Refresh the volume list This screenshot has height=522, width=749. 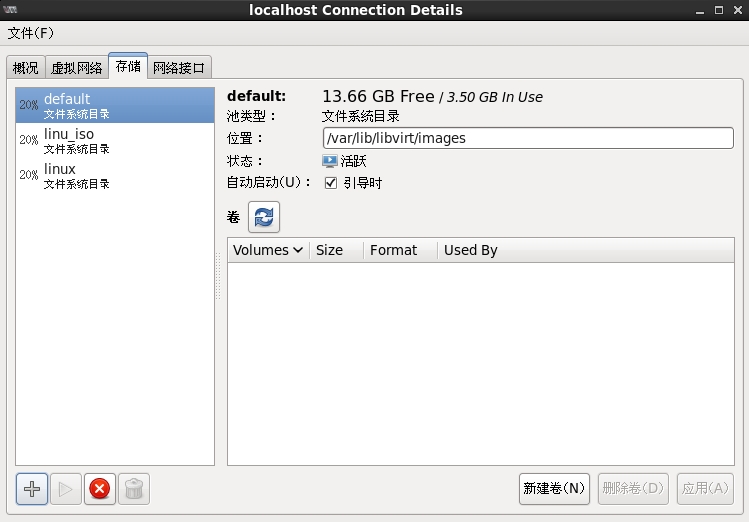pos(264,217)
